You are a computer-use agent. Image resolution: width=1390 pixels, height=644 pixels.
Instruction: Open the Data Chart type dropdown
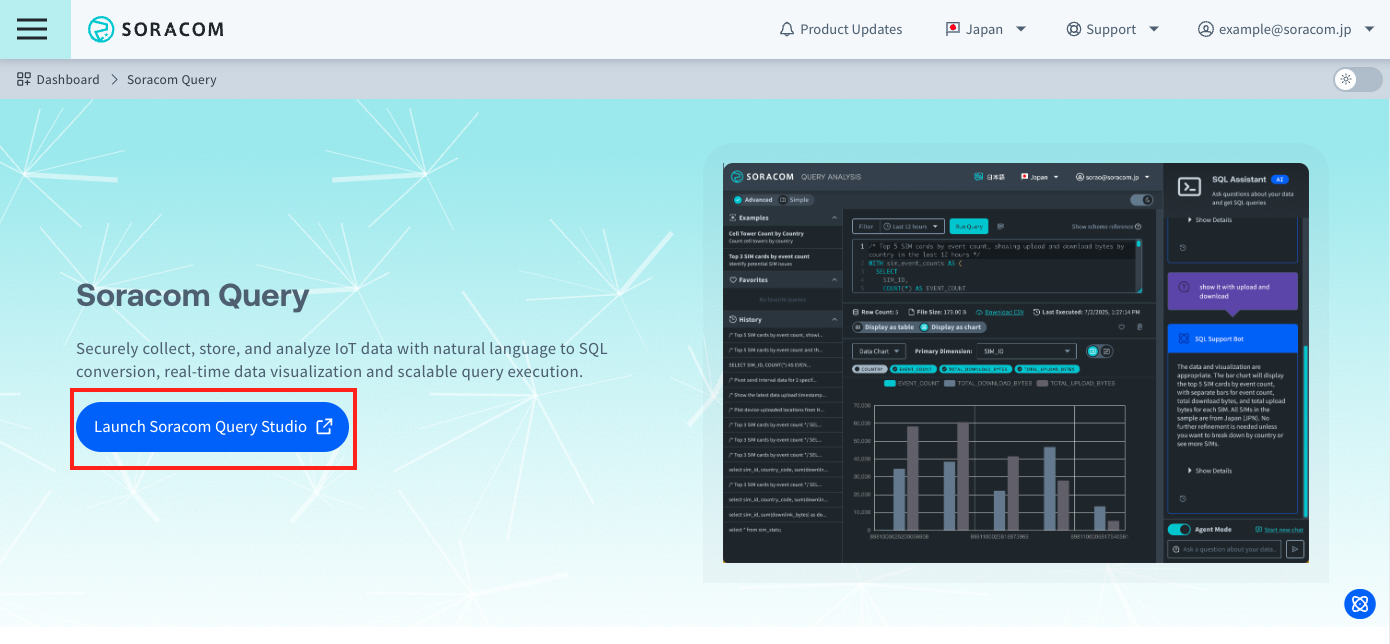pos(879,351)
